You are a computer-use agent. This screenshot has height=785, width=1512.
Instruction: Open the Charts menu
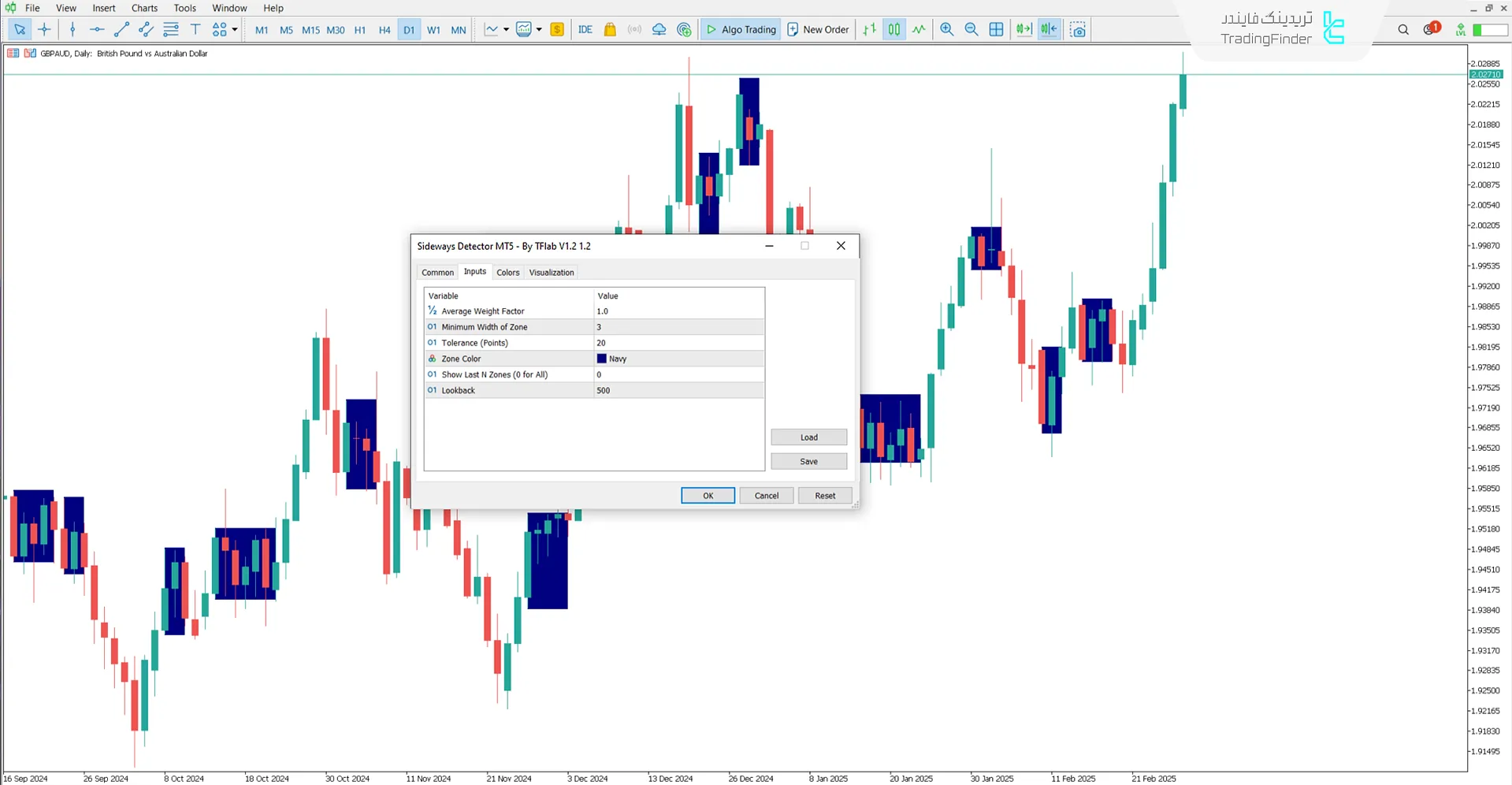click(x=144, y=8)
